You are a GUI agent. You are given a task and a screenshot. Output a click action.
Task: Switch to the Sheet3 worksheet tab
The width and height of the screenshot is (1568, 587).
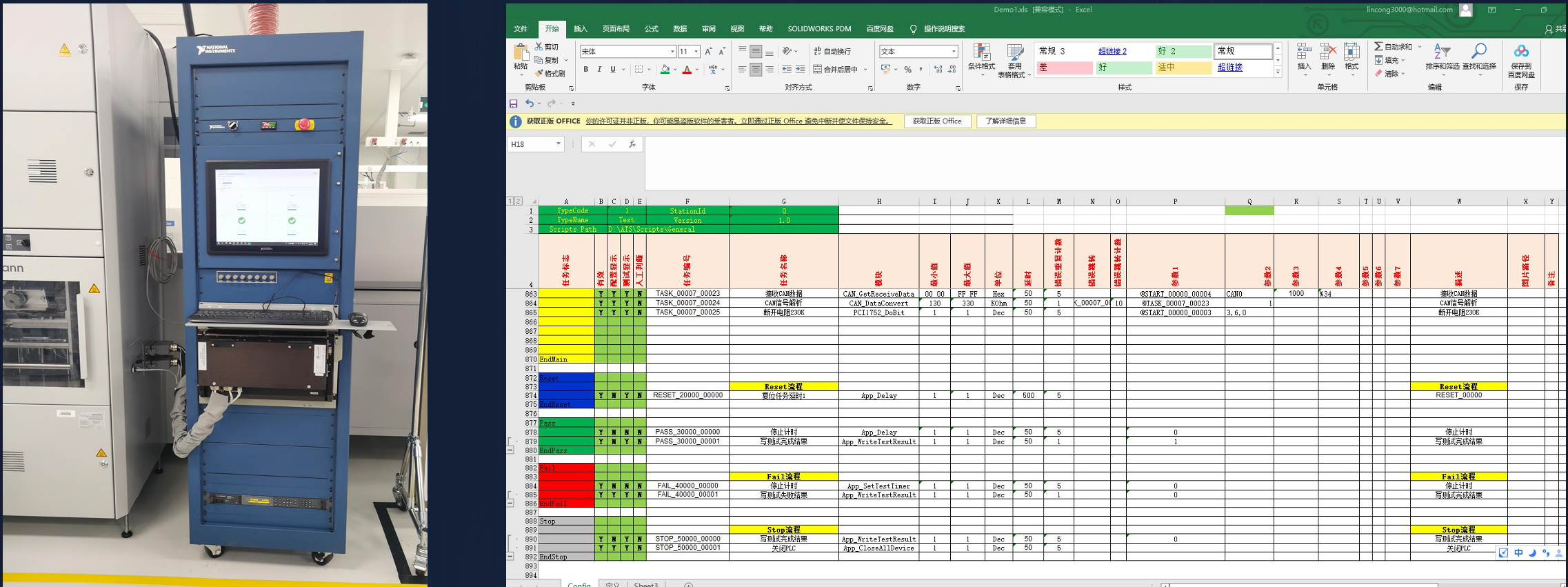tap(645, 584)
